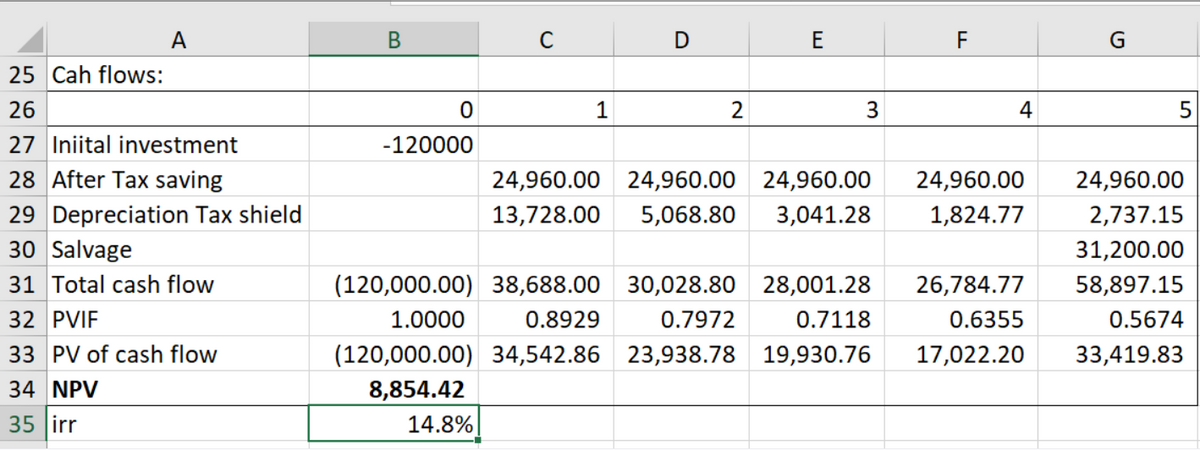This screenshot has height=450, width=1200.
Task: Select column A header
Action: click(178, 40)
